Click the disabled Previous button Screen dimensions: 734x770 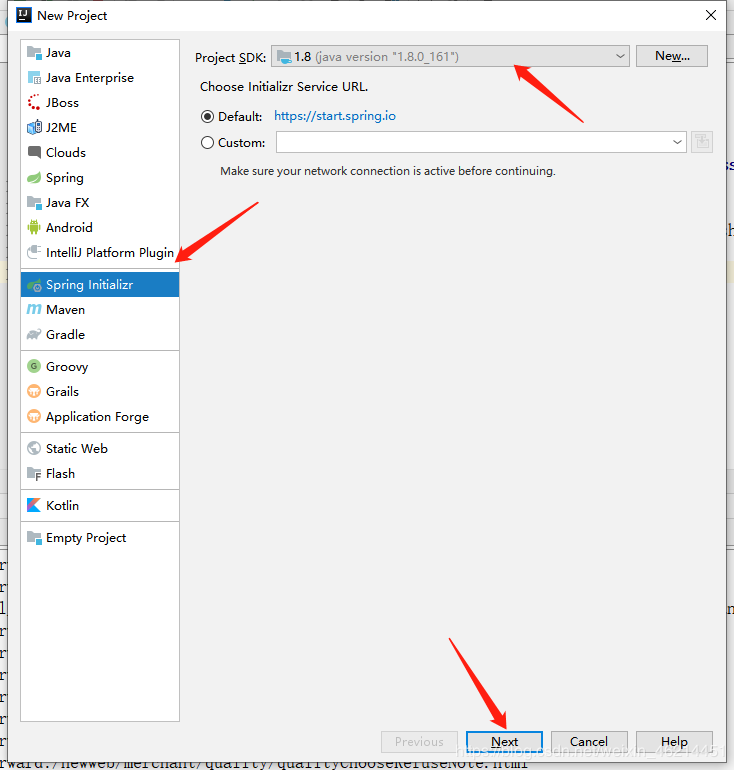click(419, 742)
